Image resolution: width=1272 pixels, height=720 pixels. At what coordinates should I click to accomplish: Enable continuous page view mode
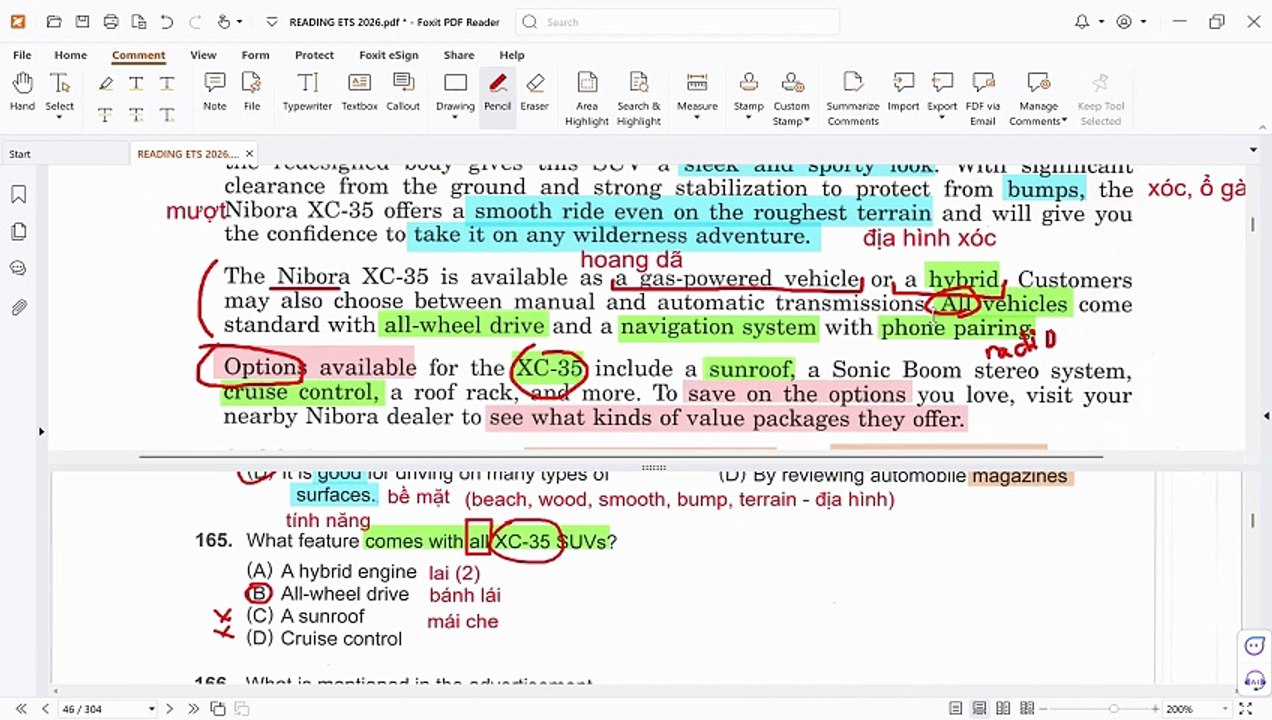pyautogui.click(x=980, y=708)
